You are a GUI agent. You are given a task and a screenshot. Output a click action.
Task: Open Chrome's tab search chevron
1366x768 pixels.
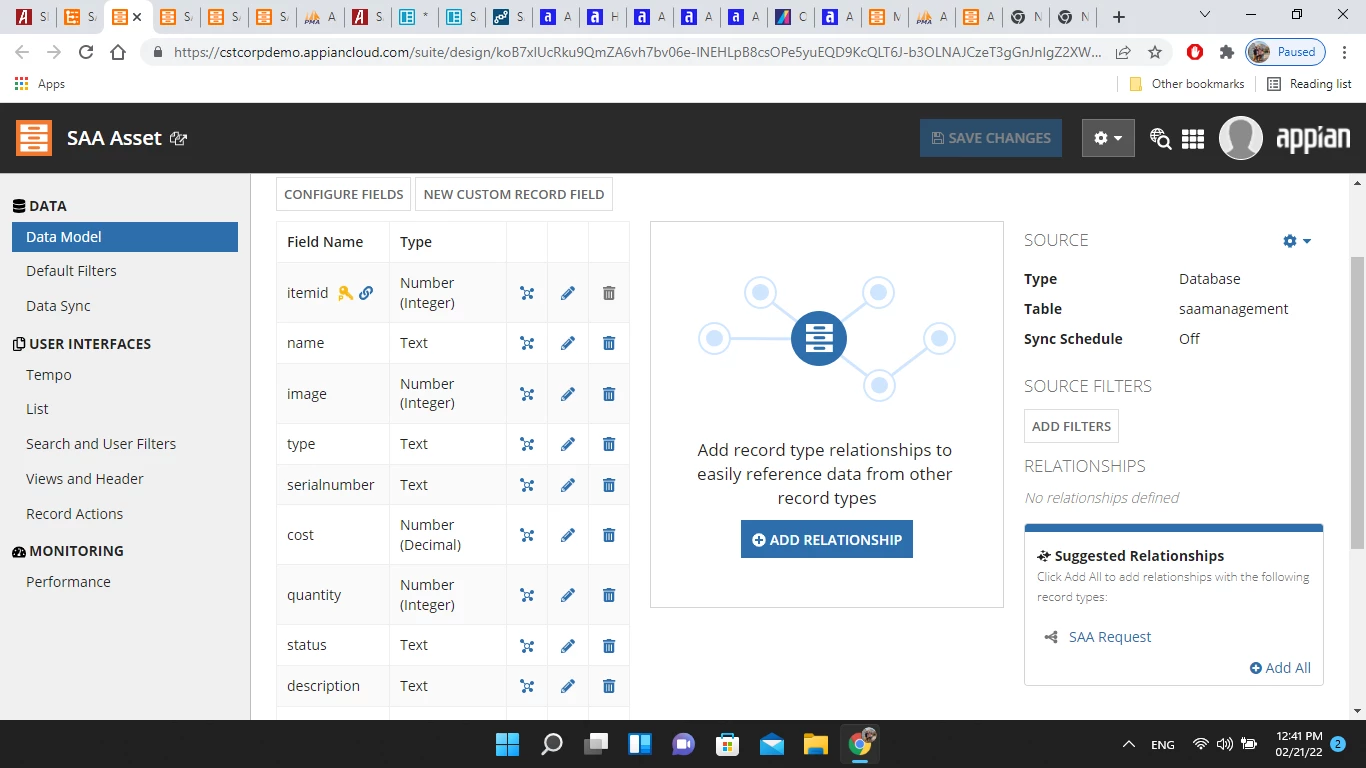pos(1205,15)
